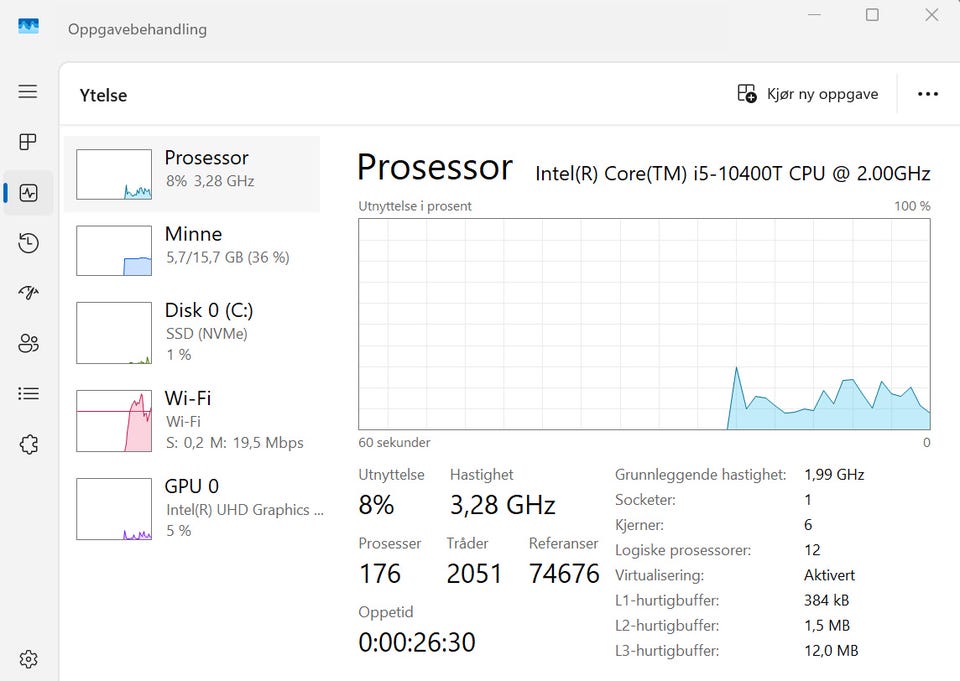
Task: Open the Processes page icon in sidebar
Action: click(28, 142)
